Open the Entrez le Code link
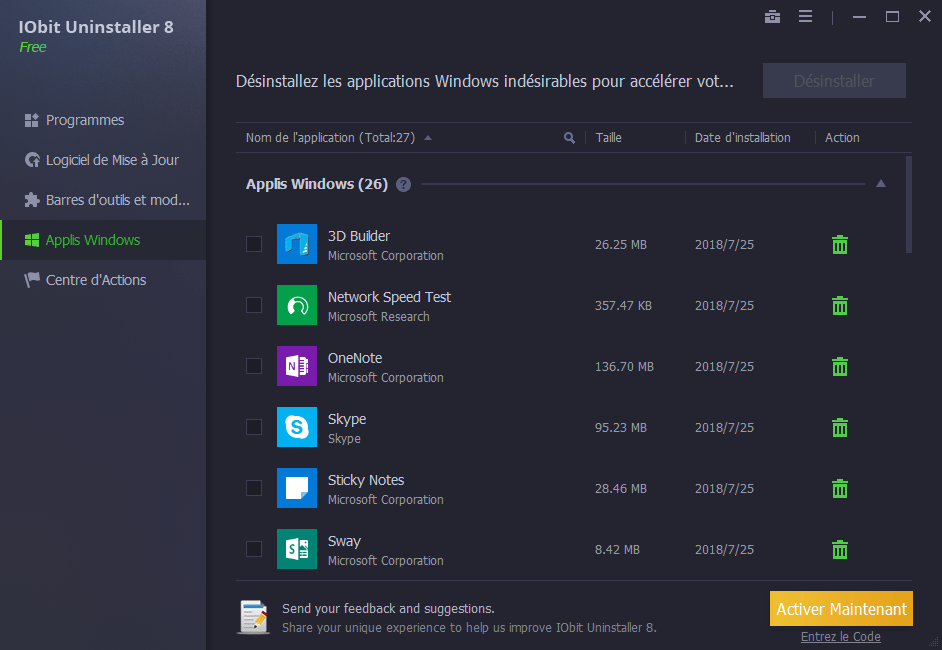942x650 pixels. point(840,637)
